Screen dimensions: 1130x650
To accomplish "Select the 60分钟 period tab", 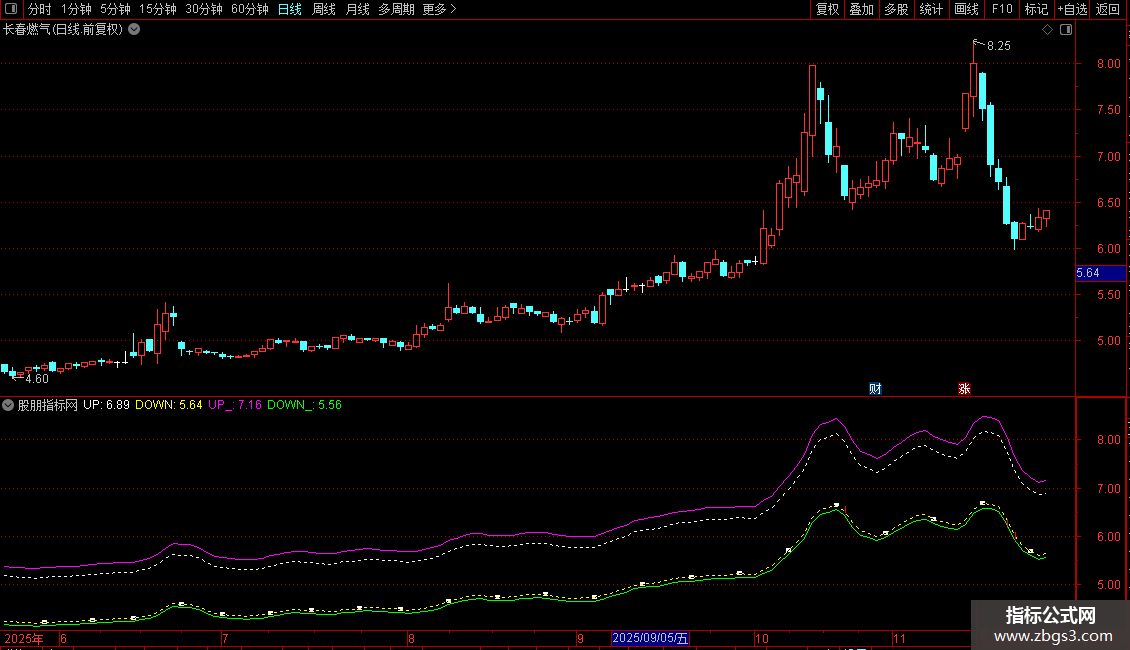I will (249, 9).
